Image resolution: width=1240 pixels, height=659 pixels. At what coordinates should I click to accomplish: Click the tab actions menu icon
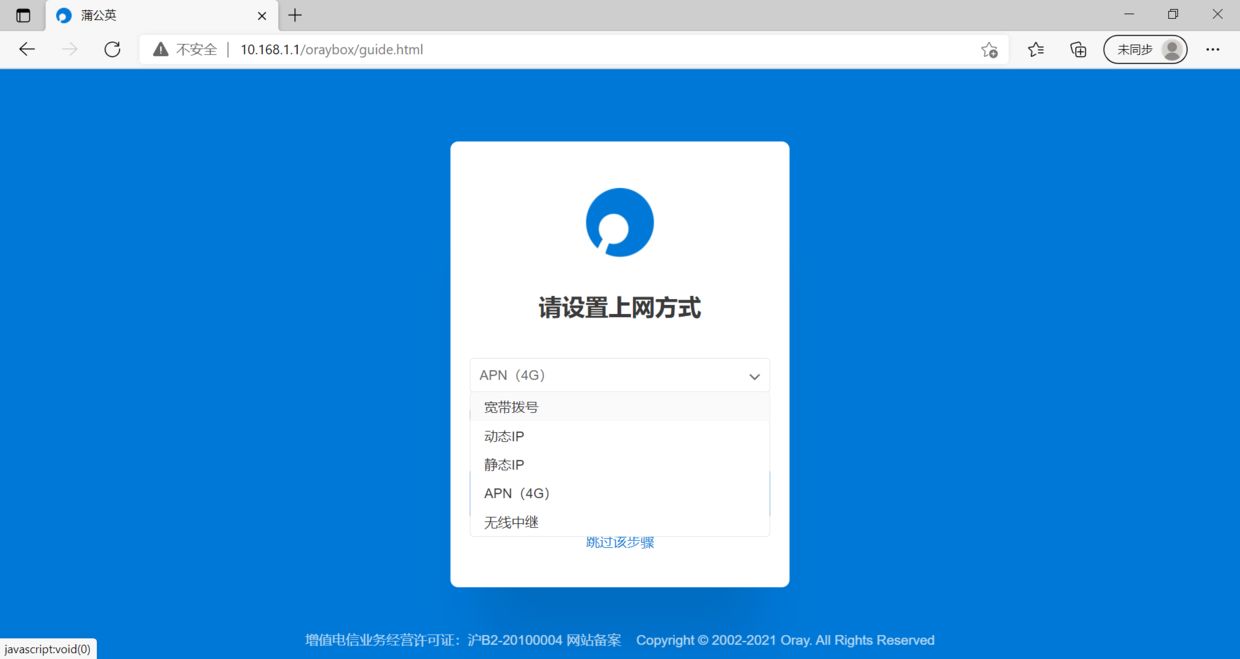pyautogui.click(x=23, y=15)
